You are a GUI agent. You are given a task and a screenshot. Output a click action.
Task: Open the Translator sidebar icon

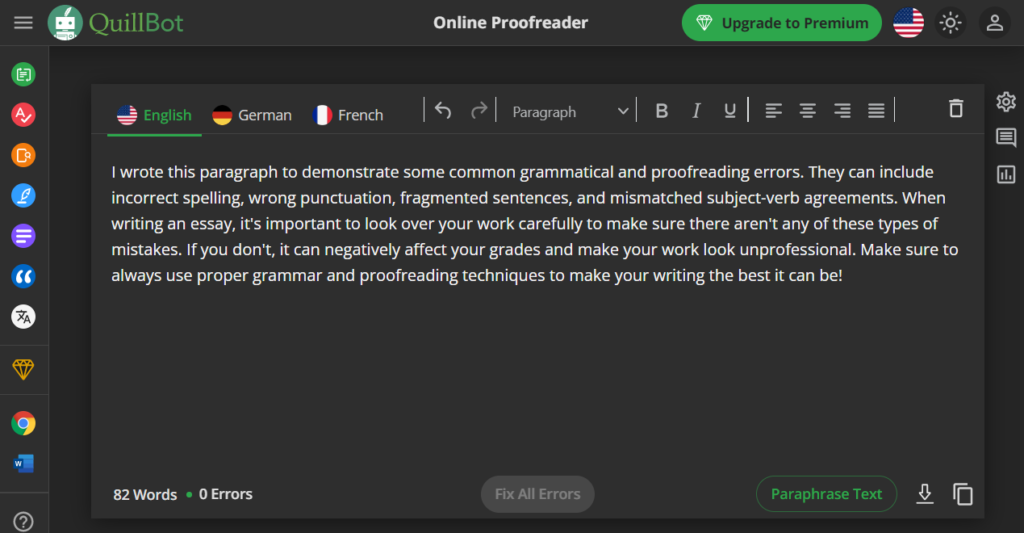(24, 317)
